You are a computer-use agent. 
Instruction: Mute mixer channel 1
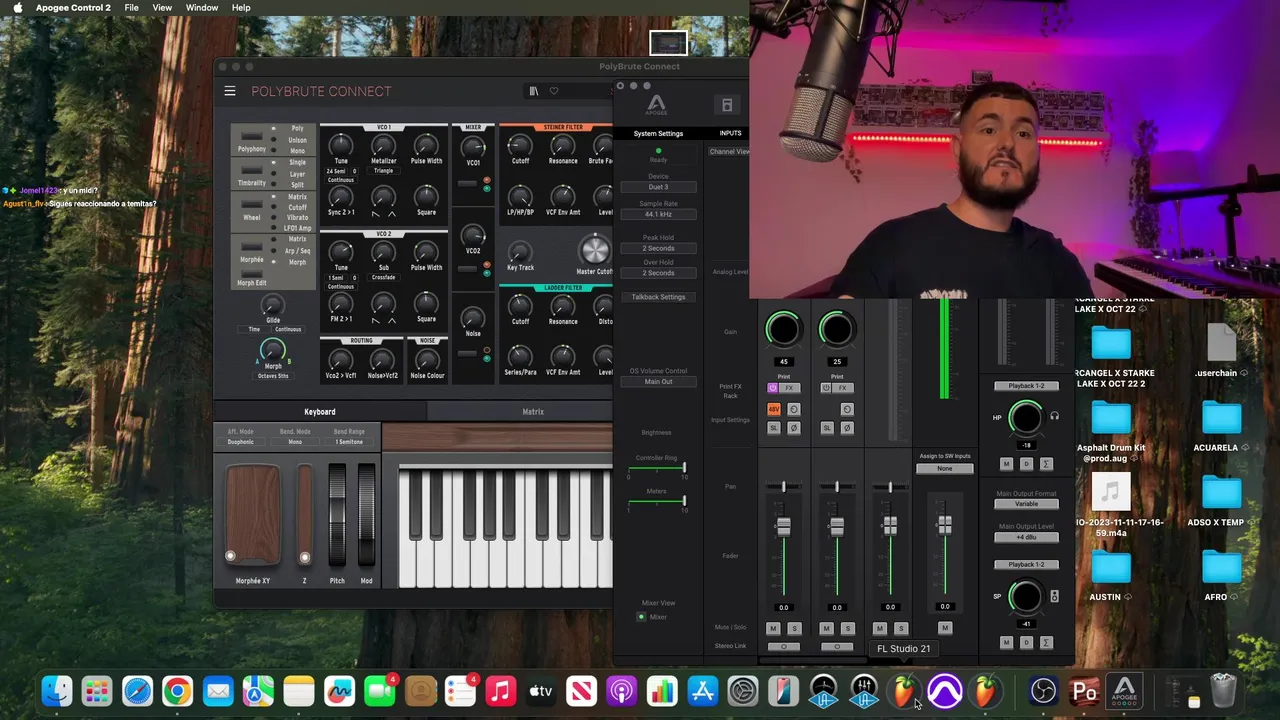point(773,628)
